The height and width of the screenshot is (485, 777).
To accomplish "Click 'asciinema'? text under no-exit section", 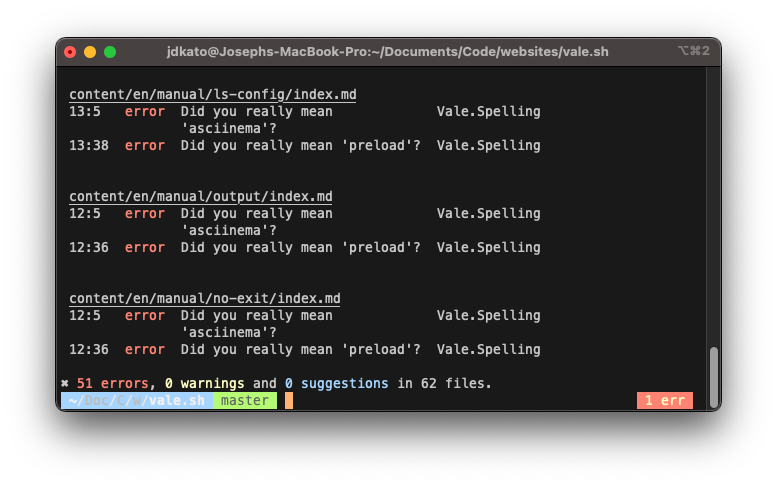I will (x=228, y=332).
